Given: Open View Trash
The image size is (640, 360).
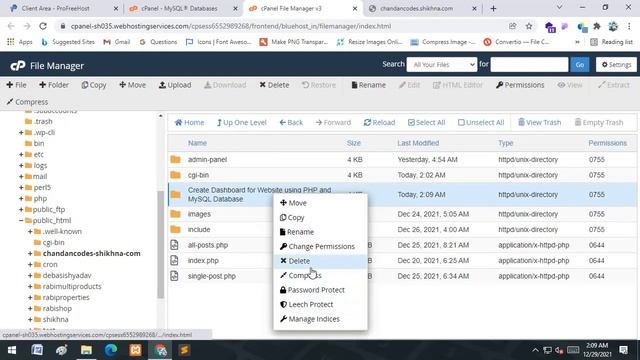Looking at the screenshot, I should [x=539, y=122].
